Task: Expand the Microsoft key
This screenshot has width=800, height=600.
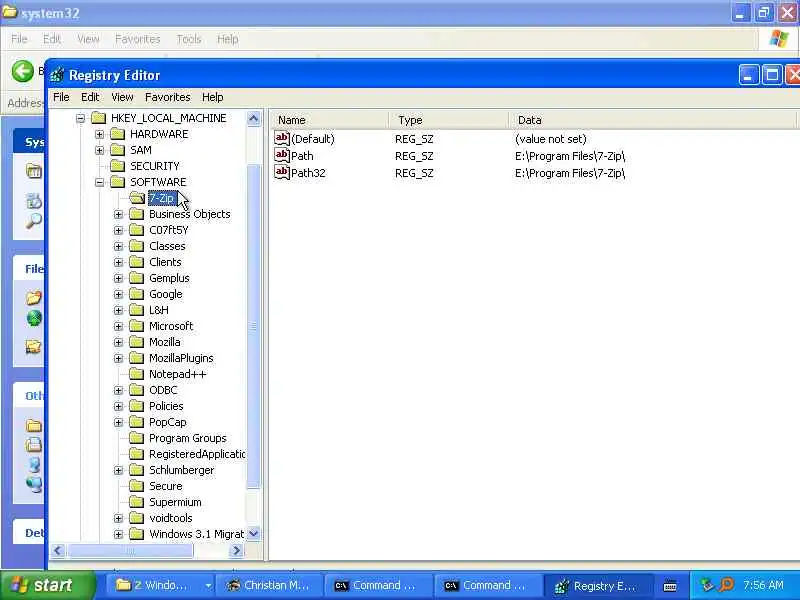Action: [118, 326]
